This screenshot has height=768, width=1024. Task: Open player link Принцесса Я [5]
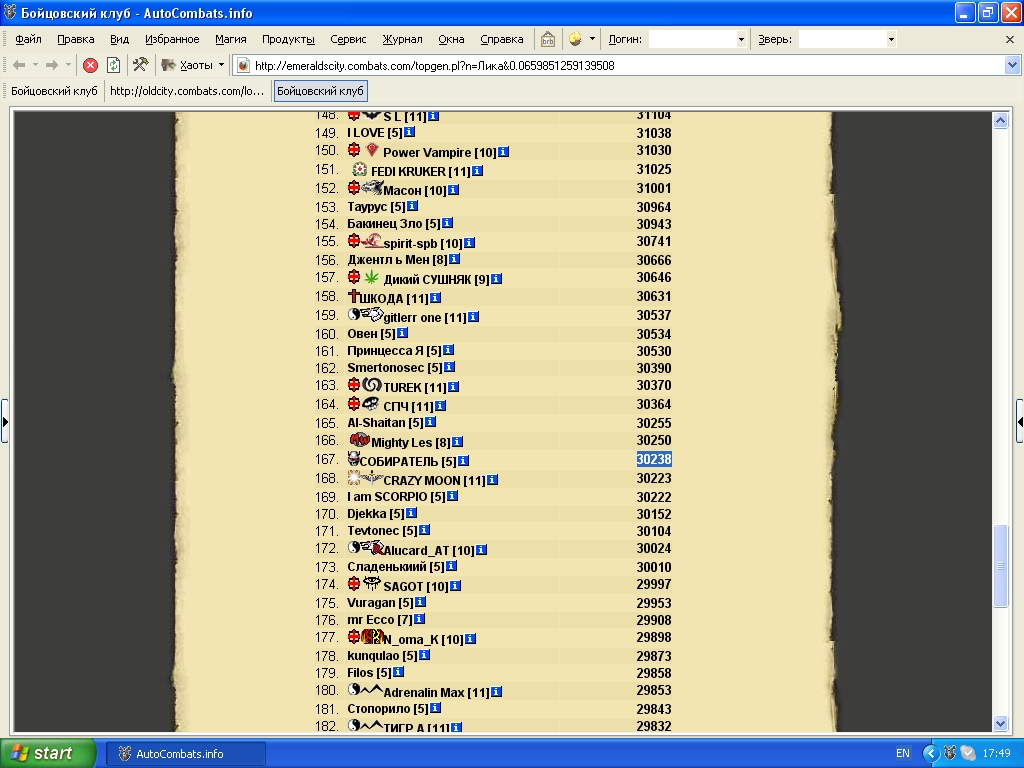(x=394, y=351)
